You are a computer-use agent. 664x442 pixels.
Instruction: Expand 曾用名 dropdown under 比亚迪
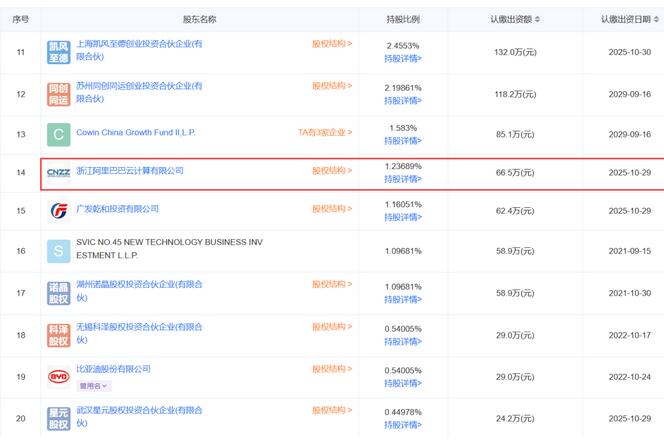94,385
